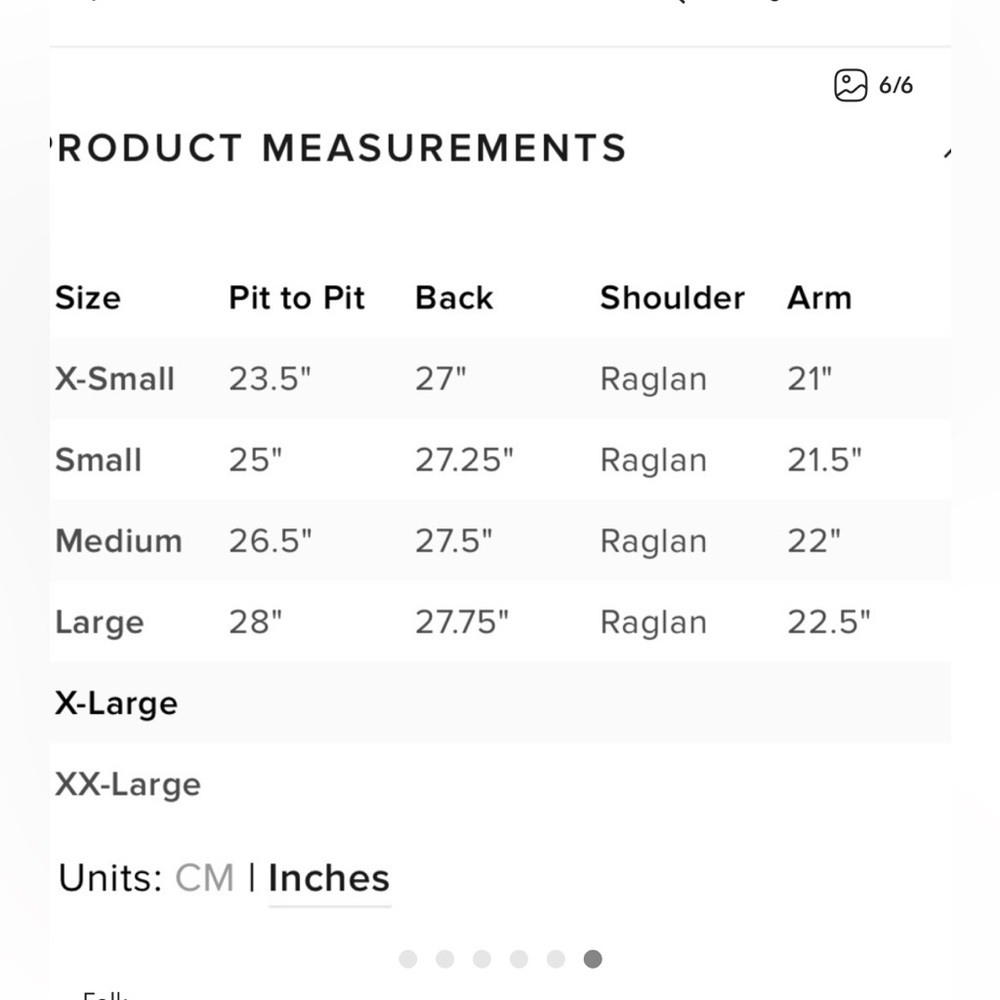Choose the XX-Large size row label
Image resolution: width=1000 pixels, height=1000 pixels.
pos(128,784)
